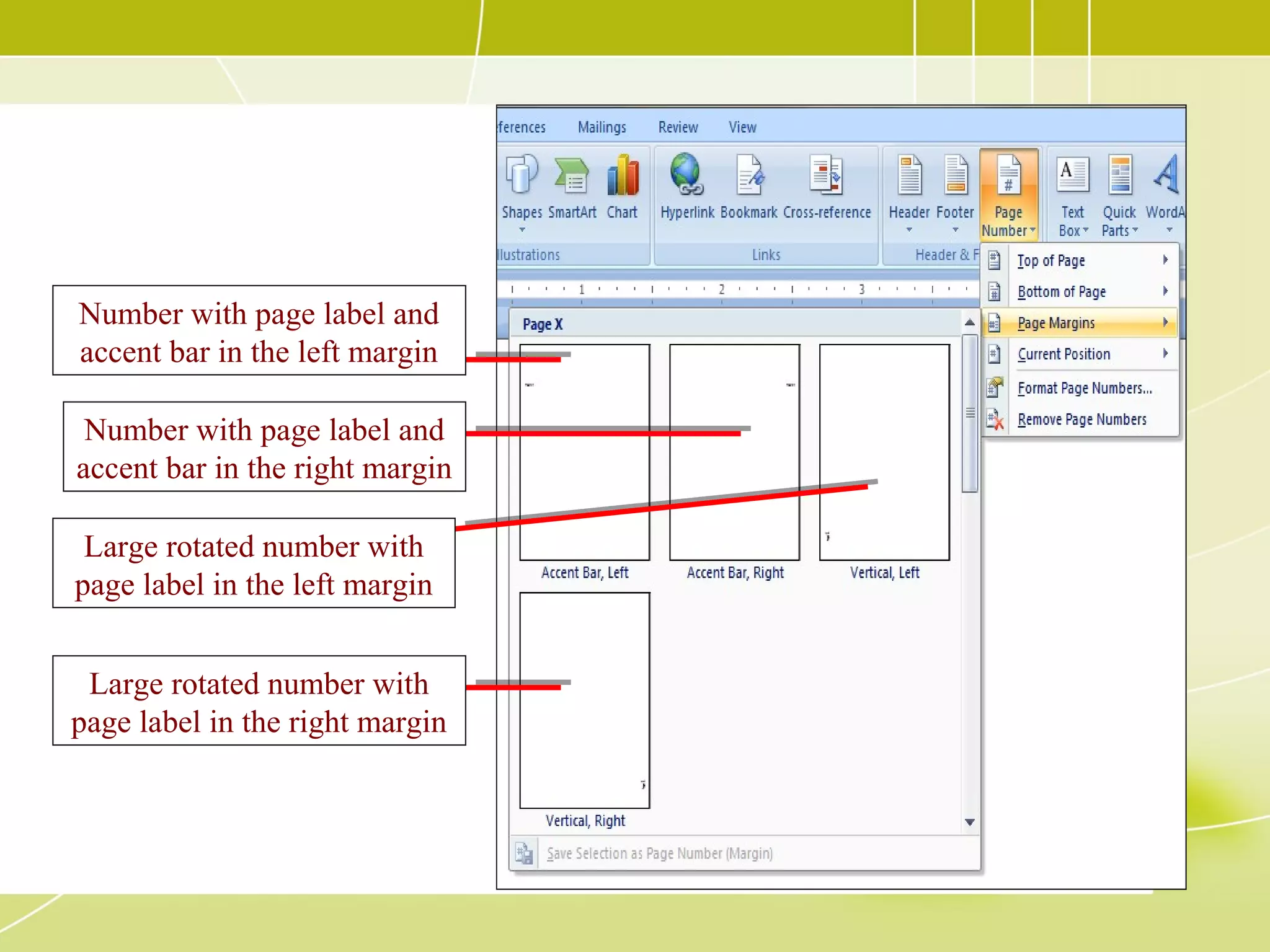Open the Quick Parts dropdown arrow
The width and height of the screenshot is (1270, 952).
(1135, 230)
